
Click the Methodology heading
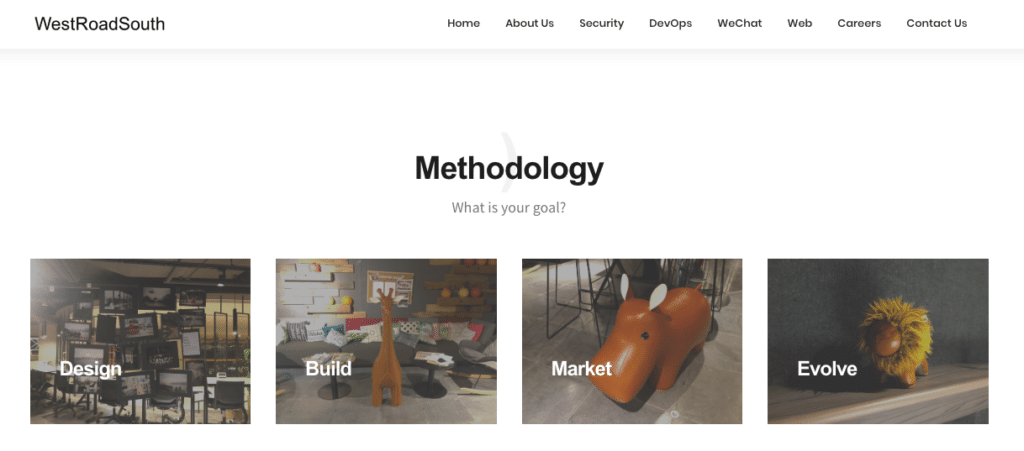pos(509,168)
